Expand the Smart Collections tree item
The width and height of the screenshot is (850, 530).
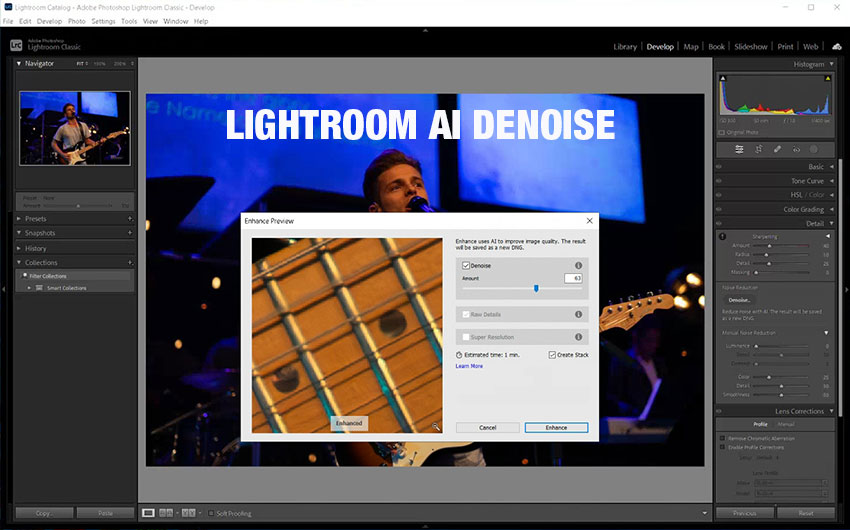[29, 288]
